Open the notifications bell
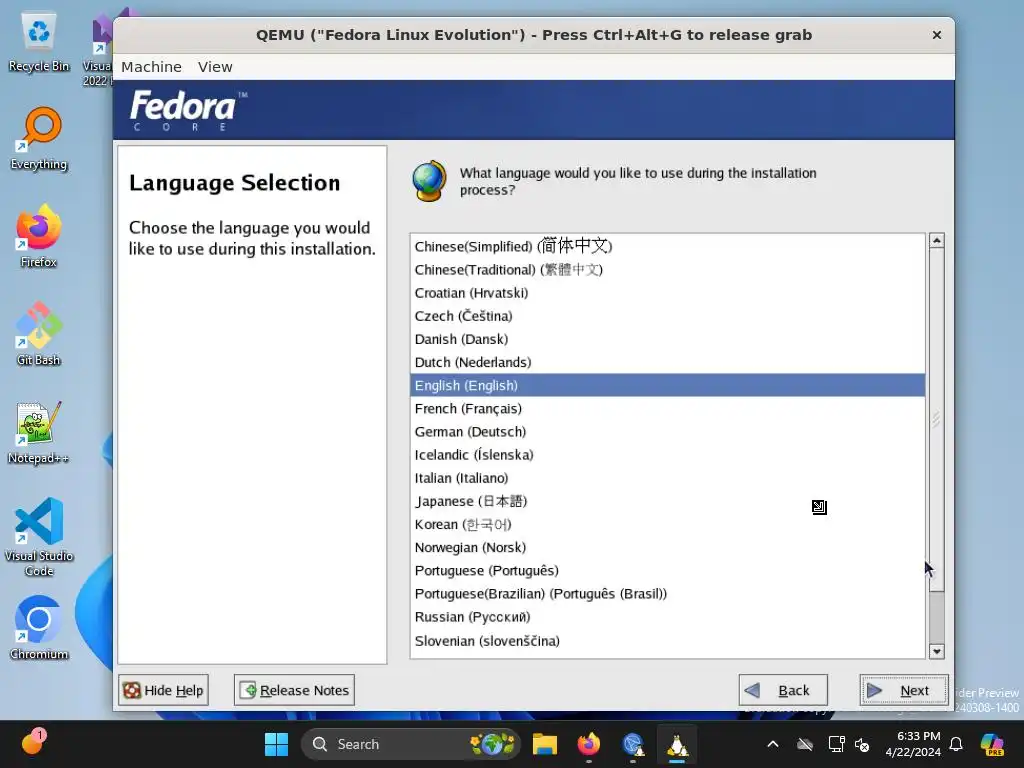The image size is (1024, 768). click(x=955, y=744)
